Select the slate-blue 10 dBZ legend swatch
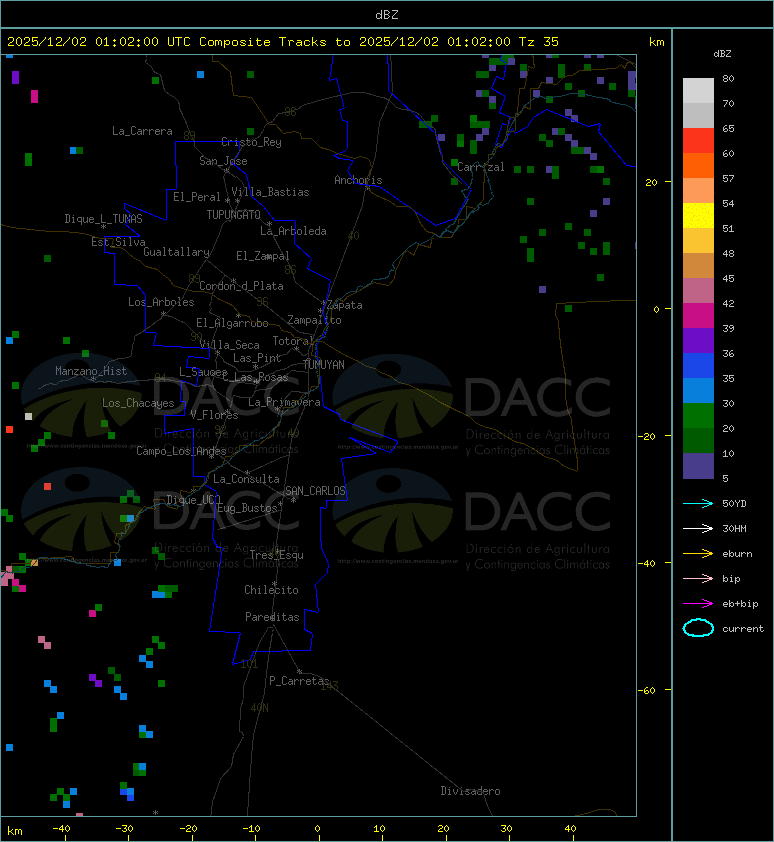774x842 pixels. pos(698,465)
